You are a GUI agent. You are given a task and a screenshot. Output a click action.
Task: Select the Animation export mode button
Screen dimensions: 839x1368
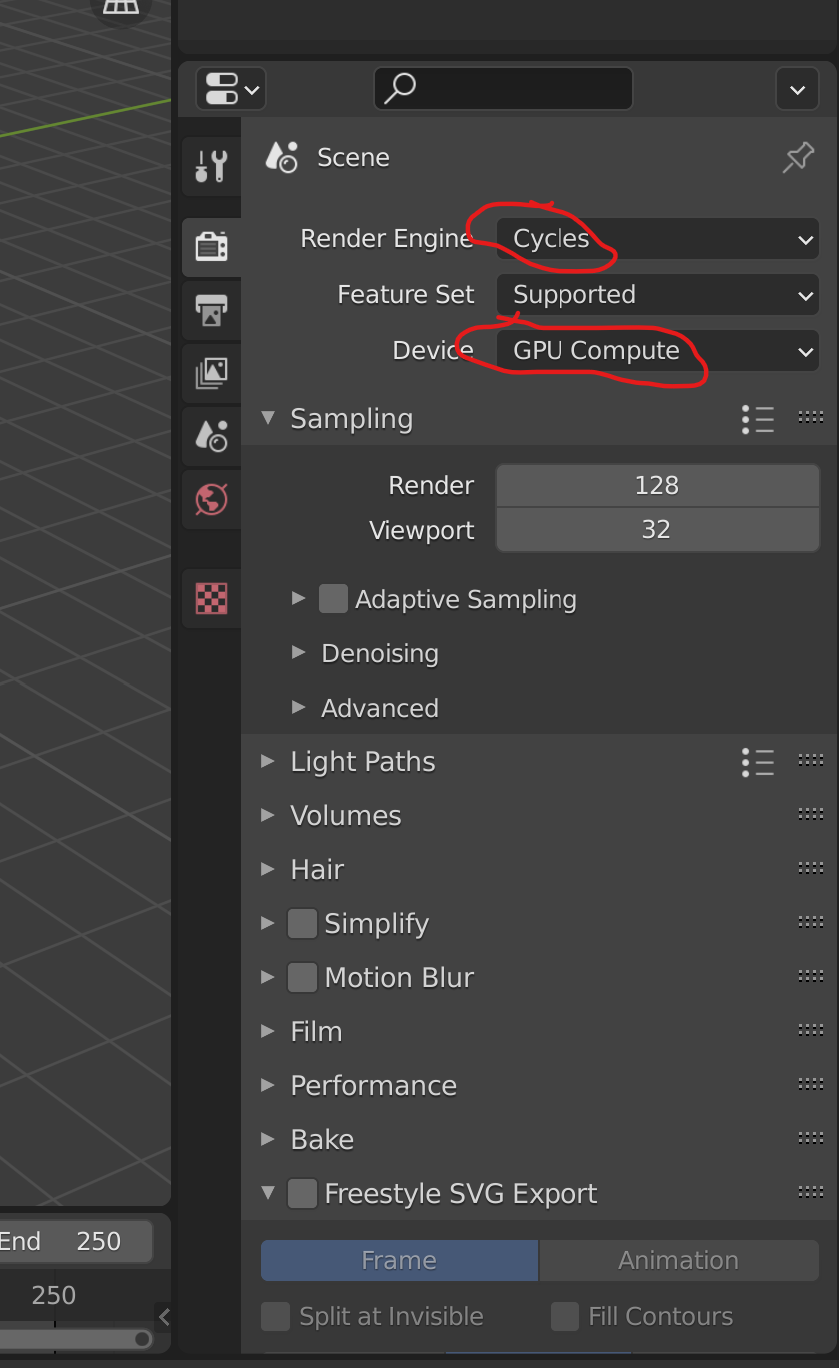[679, 1260]
